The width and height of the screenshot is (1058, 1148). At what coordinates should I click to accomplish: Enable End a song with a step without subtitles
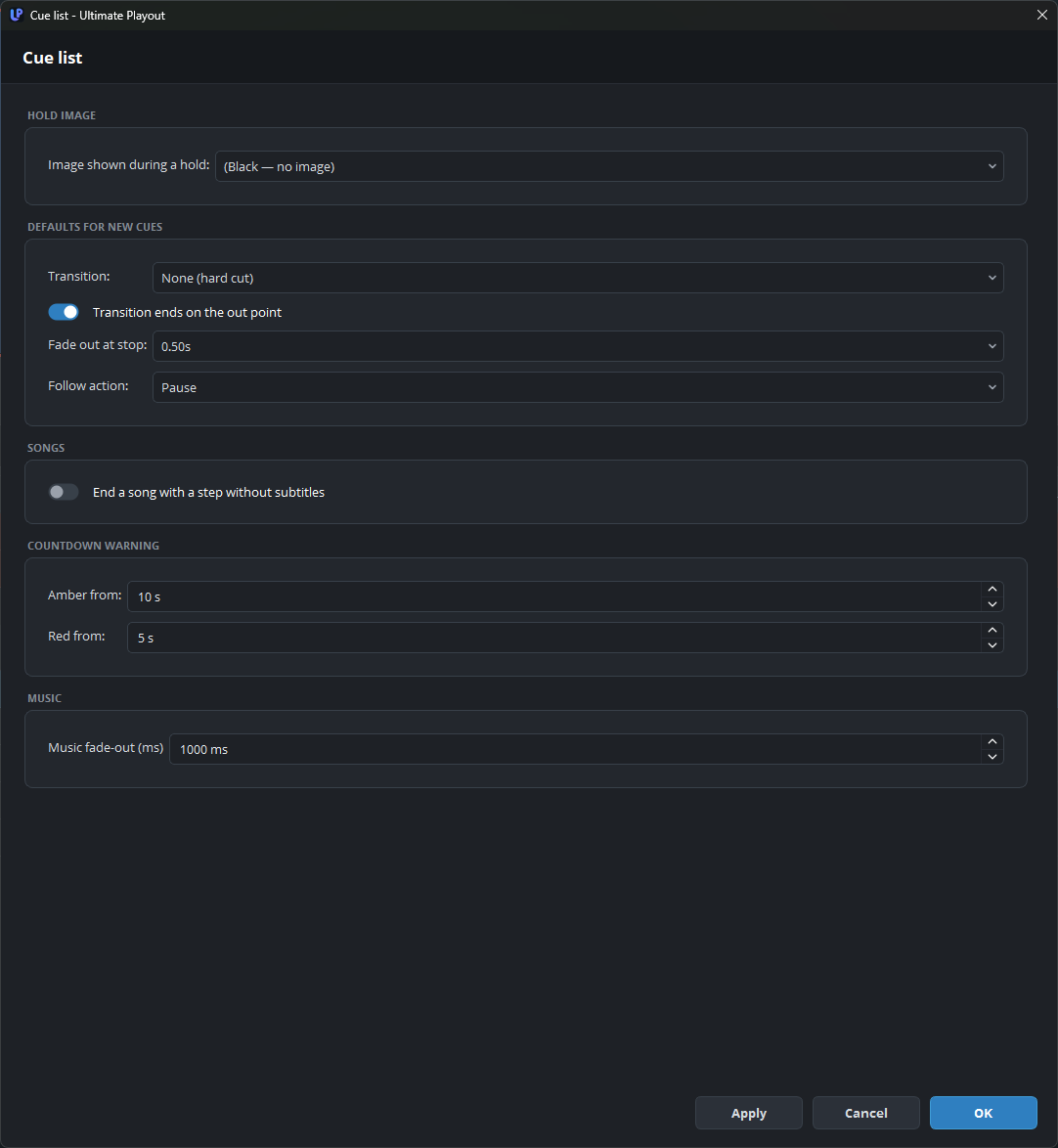(x=64, y=492)
